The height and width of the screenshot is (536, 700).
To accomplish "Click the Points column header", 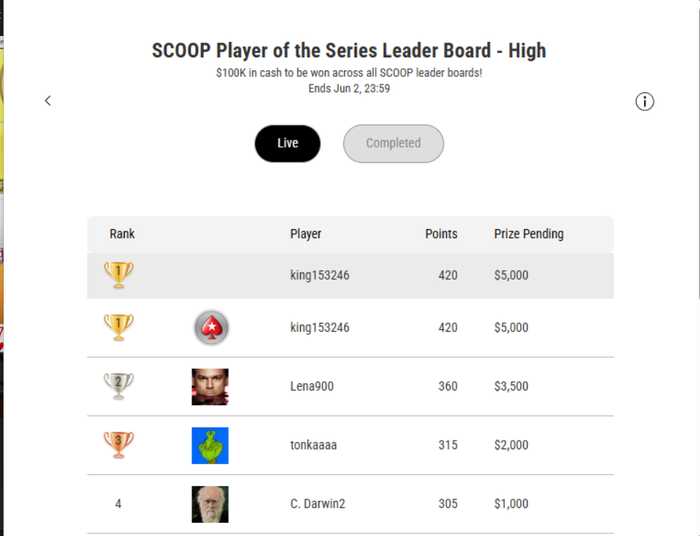I will pos(441,234).
